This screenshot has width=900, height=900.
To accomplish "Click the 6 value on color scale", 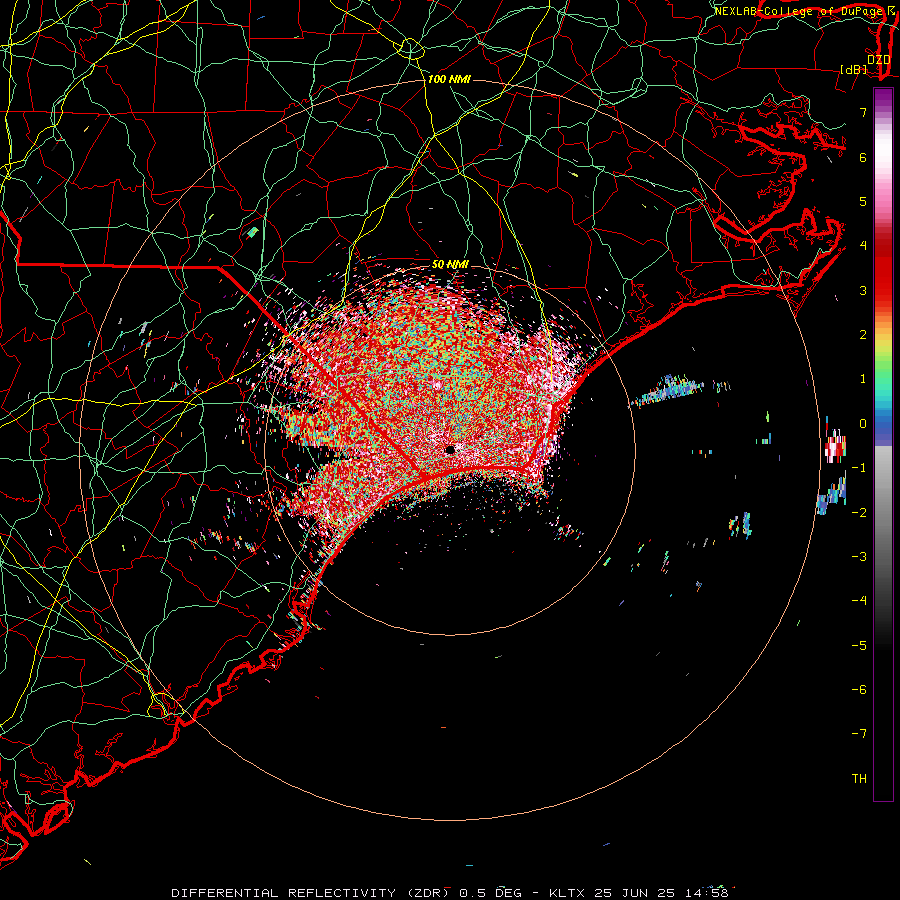I will click(863, 157).
